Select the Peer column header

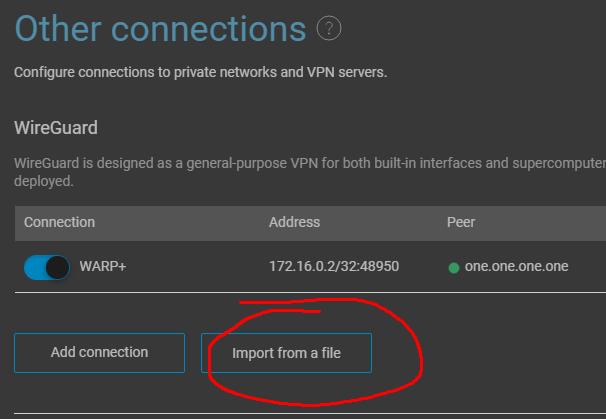(x=461, y=222)
